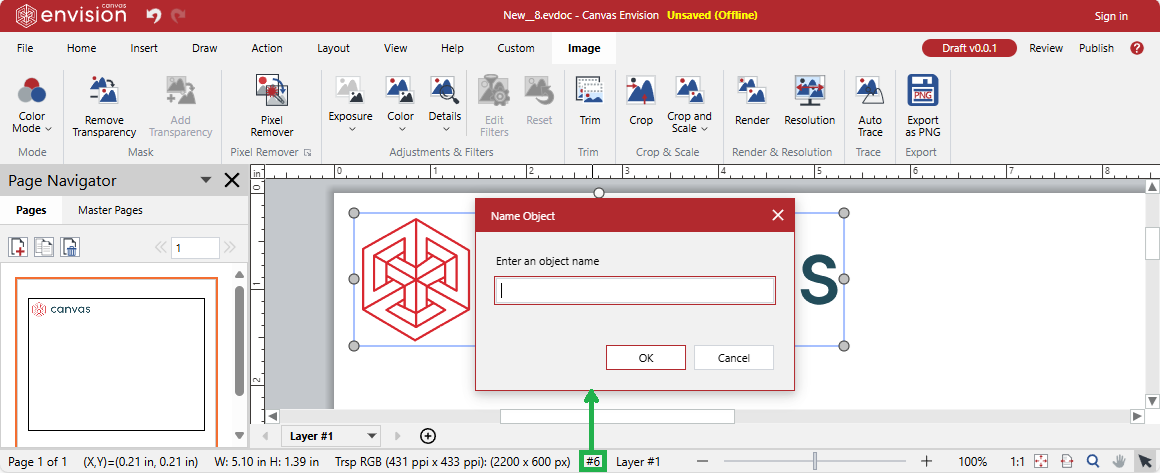Click the add layer plus icon
This screenshot has height=473, width=1160.
point(428,436)
